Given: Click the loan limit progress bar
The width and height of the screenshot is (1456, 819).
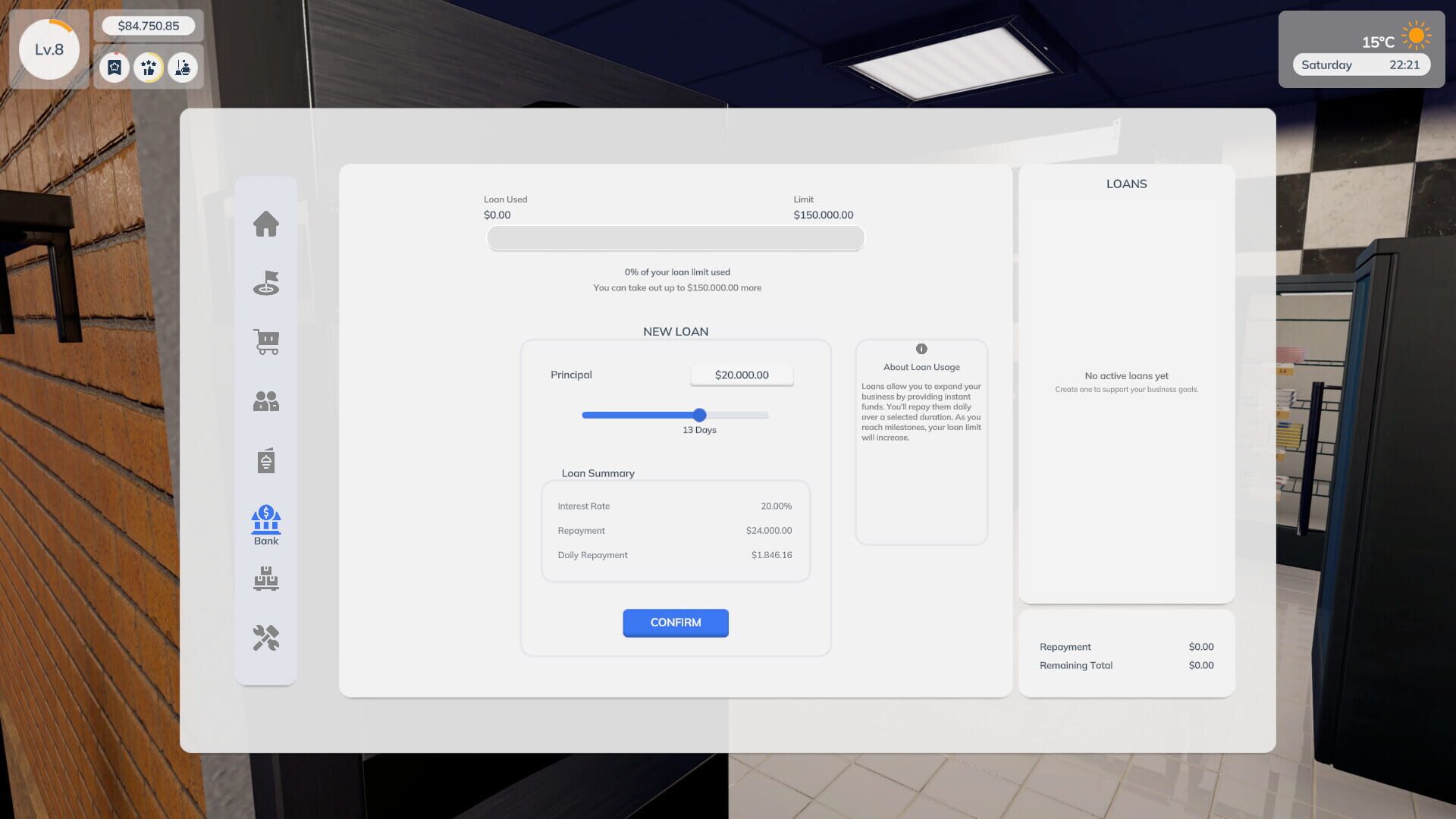Looking at the screenshot, I should pyautogui.click(x=675, y=237).
